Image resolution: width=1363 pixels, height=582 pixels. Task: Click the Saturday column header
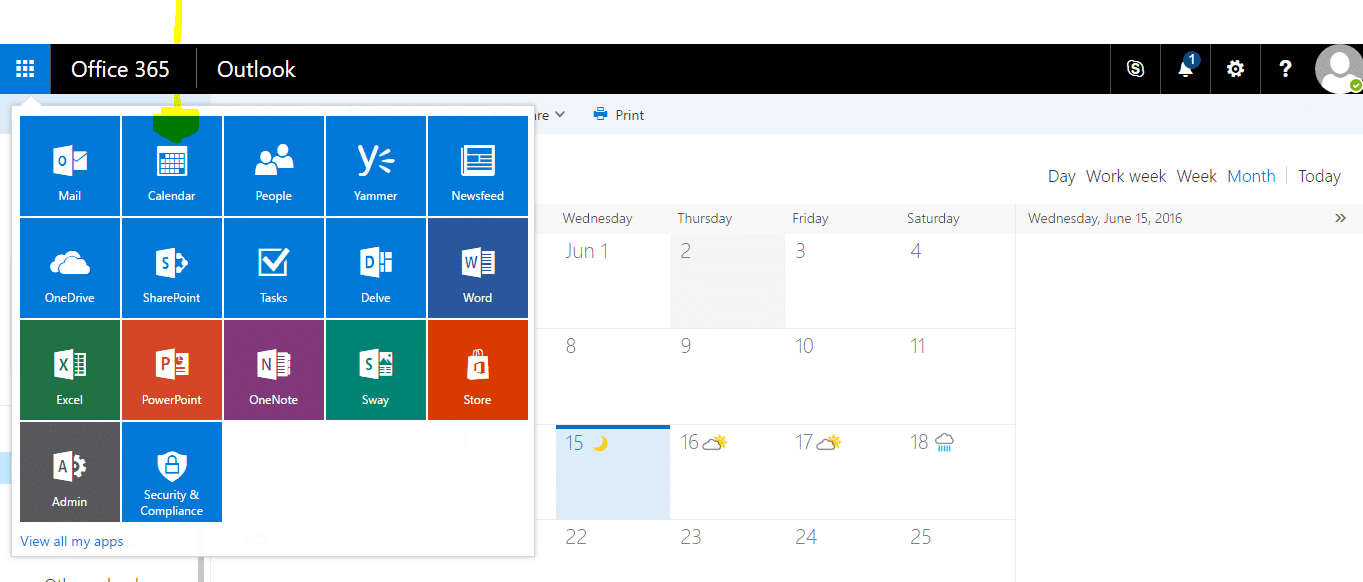(933, 218)
